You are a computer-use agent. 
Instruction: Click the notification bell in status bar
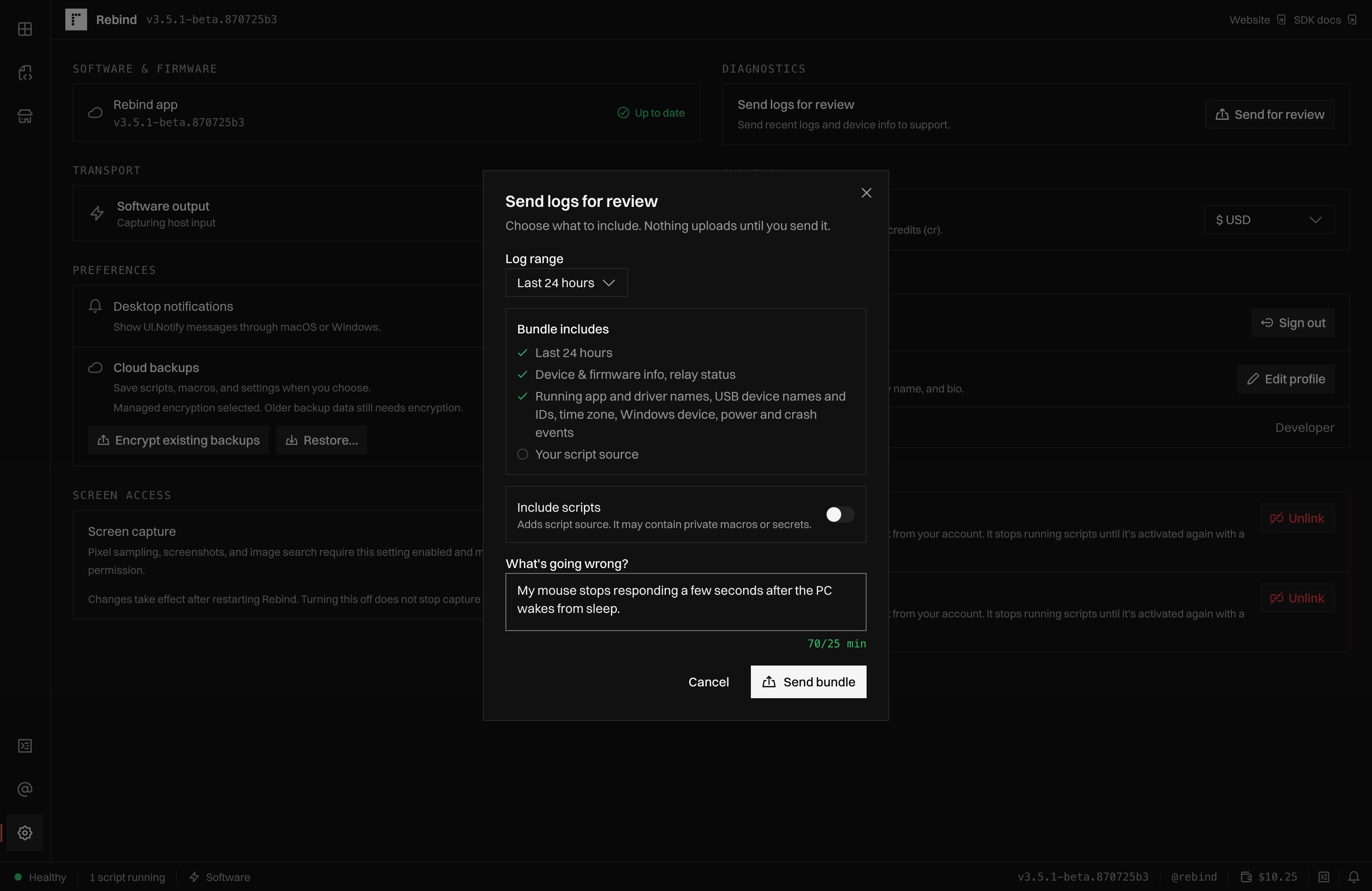pyautogui.click(x=1353, y=876)
